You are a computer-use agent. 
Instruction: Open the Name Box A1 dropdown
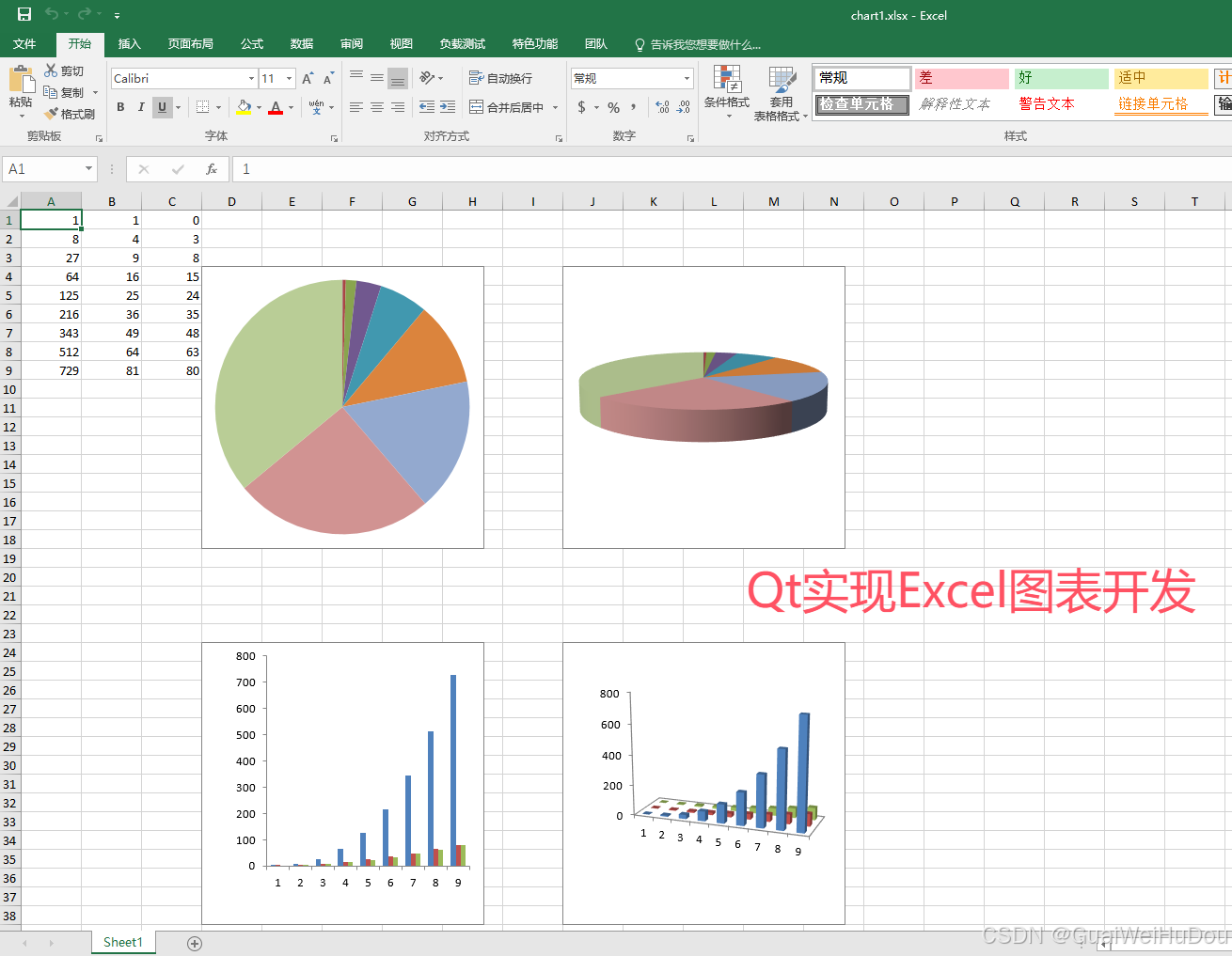(x=89, y=169)
